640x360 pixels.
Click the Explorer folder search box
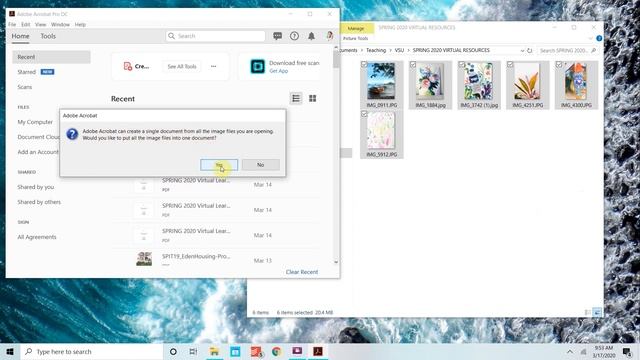point(567,51)
